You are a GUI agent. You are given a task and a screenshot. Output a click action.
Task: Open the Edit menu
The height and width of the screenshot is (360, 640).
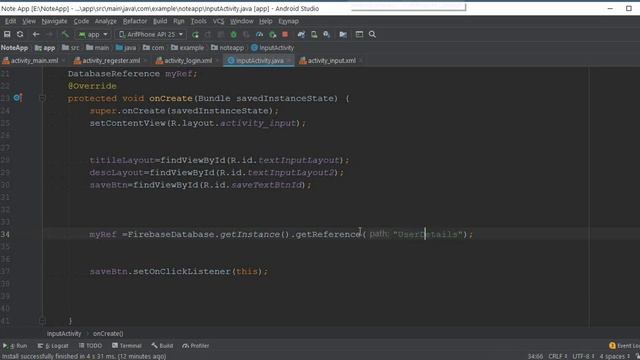coord(10,21)
